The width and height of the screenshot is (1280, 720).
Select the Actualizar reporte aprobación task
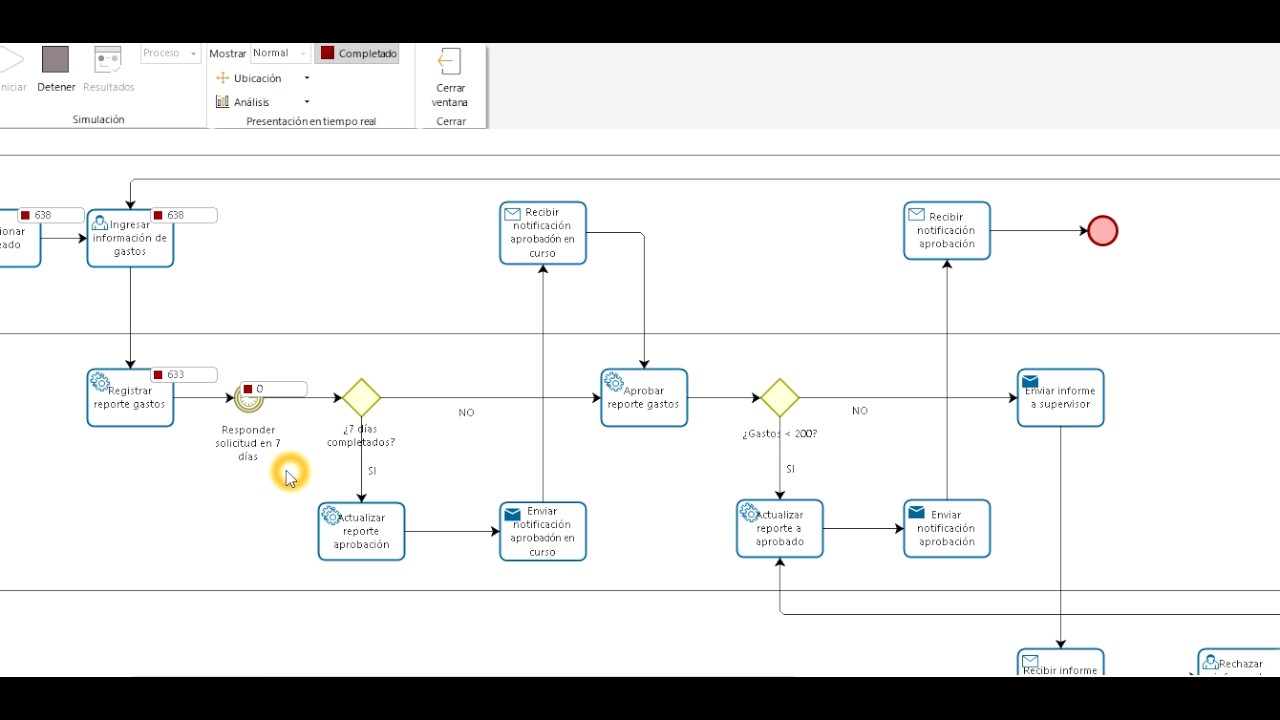tap(361, 531)
